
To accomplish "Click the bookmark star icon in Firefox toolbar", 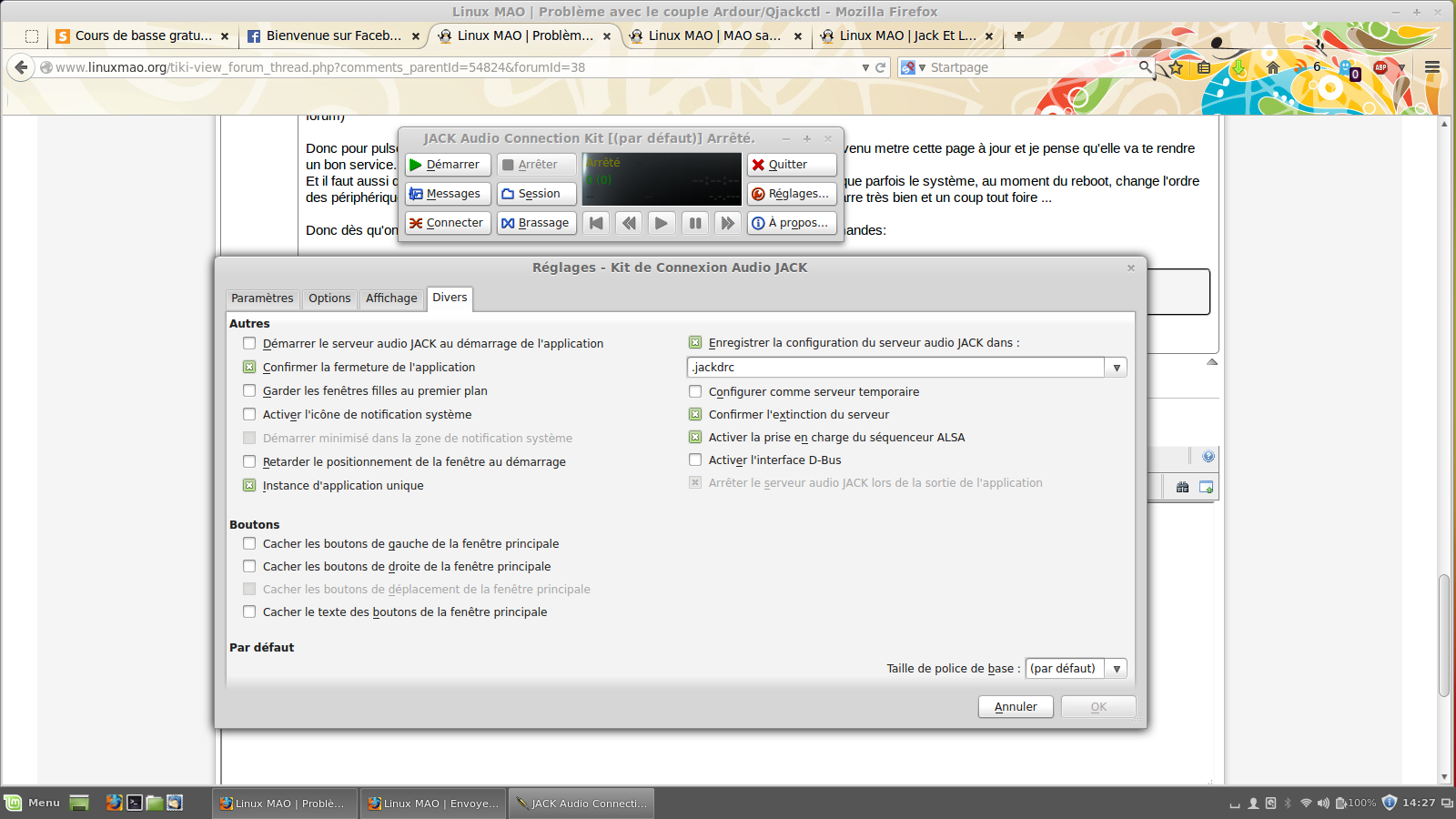I will click(x=1176, y=67).
